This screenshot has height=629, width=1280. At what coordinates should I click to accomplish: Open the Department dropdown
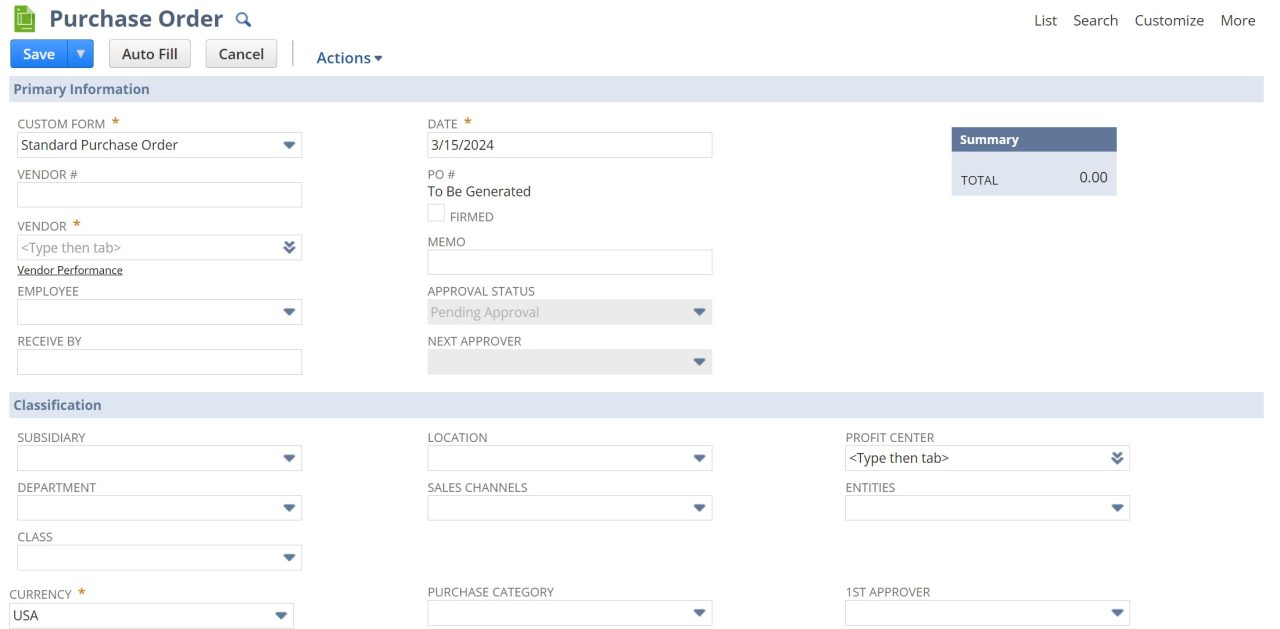[x=289, y=508]
